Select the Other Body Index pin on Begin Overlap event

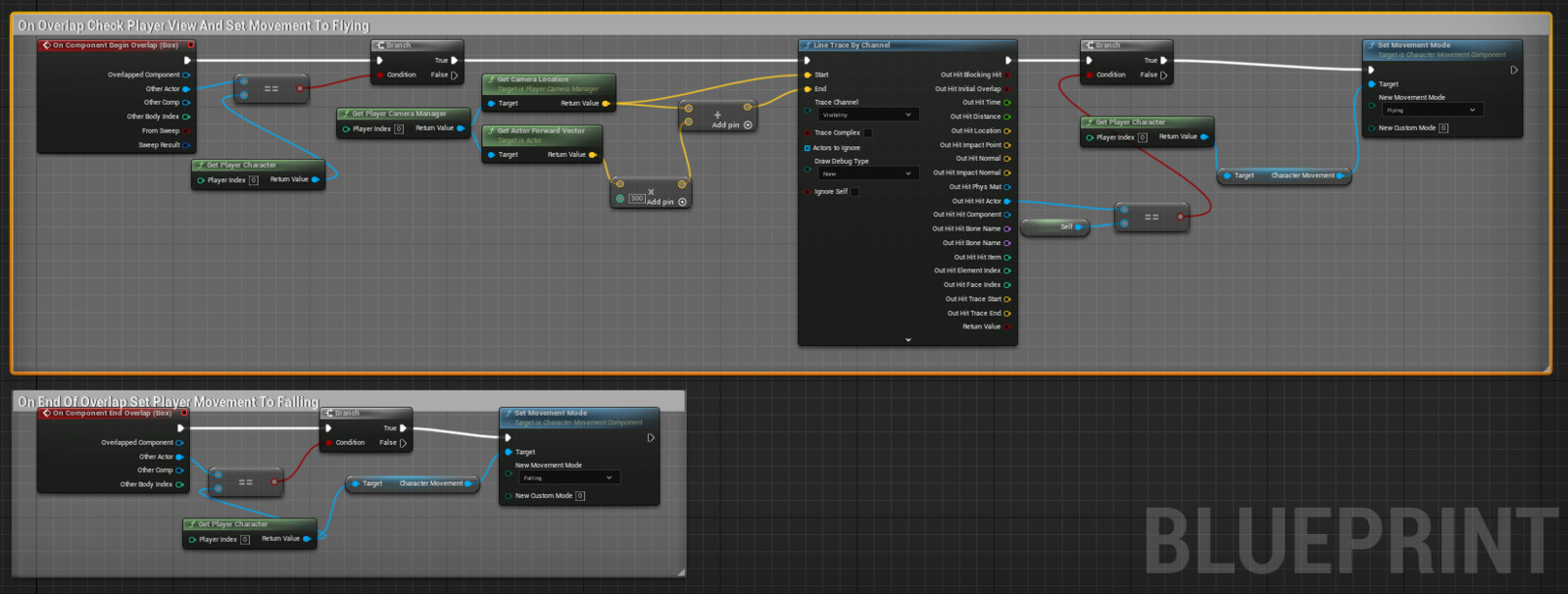pos(186,117)
